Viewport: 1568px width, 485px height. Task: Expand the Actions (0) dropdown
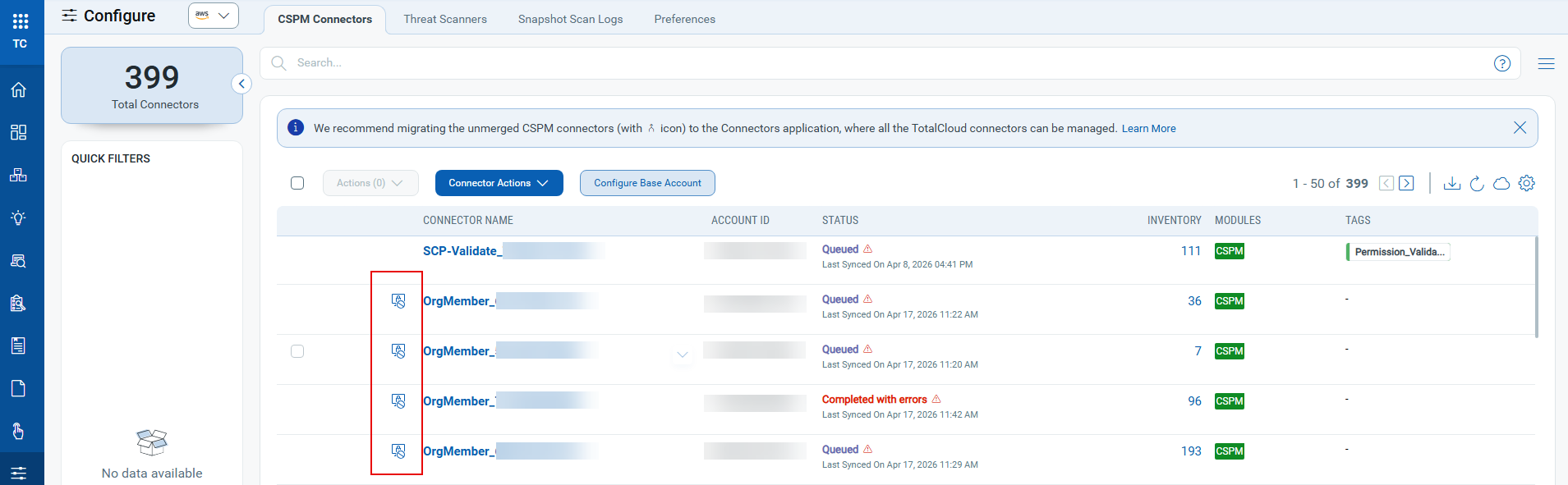pos(370,183)
